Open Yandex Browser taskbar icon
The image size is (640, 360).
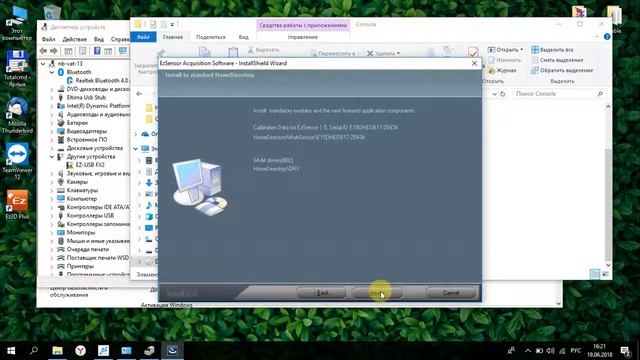[x=80, y=351]
